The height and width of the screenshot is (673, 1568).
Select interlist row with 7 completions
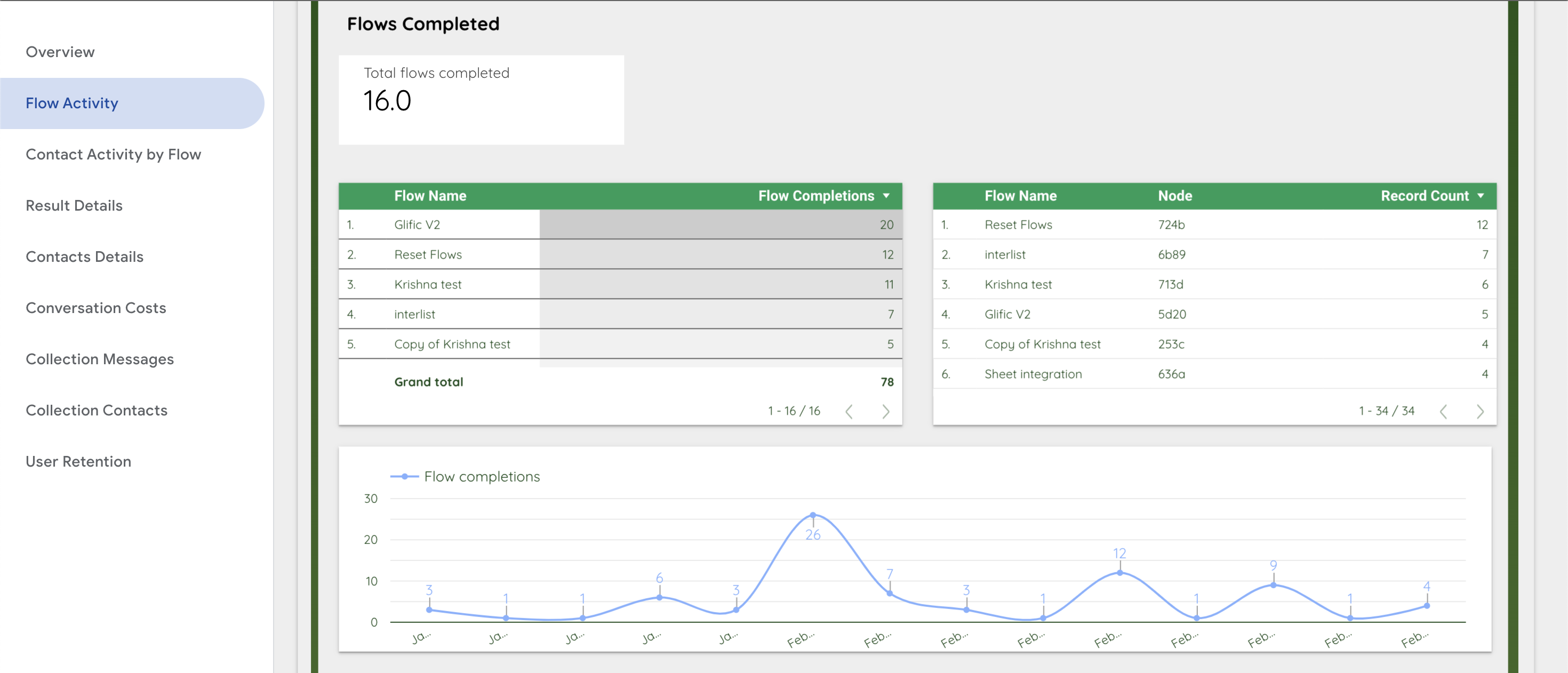pyautogui.click(x=620, y=314)
